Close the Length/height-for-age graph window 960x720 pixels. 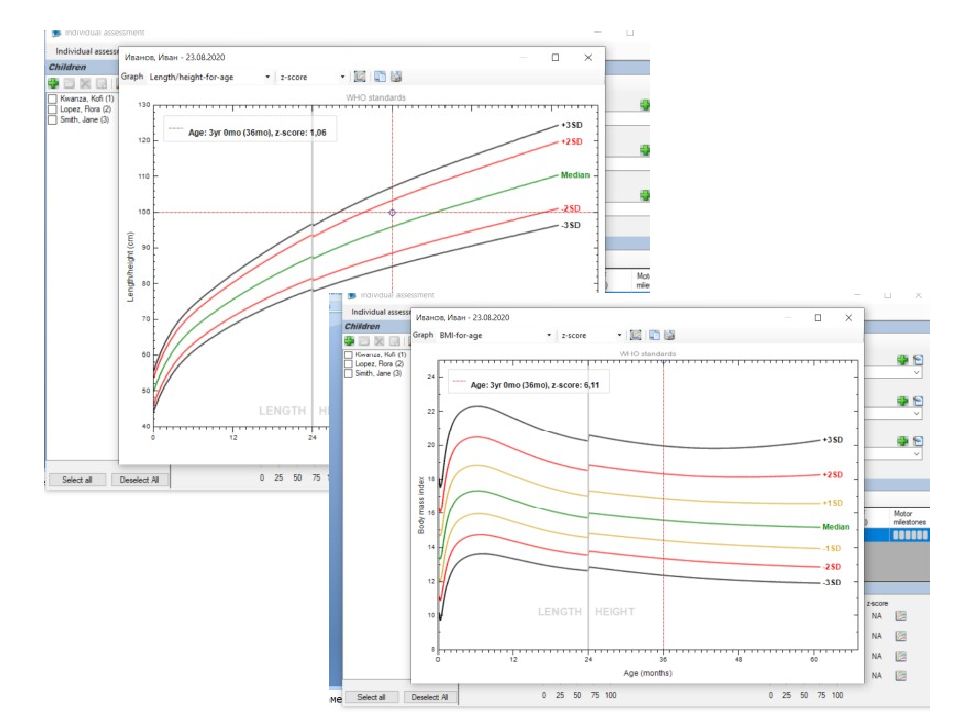pyautogui.click(x=588, y=58)
